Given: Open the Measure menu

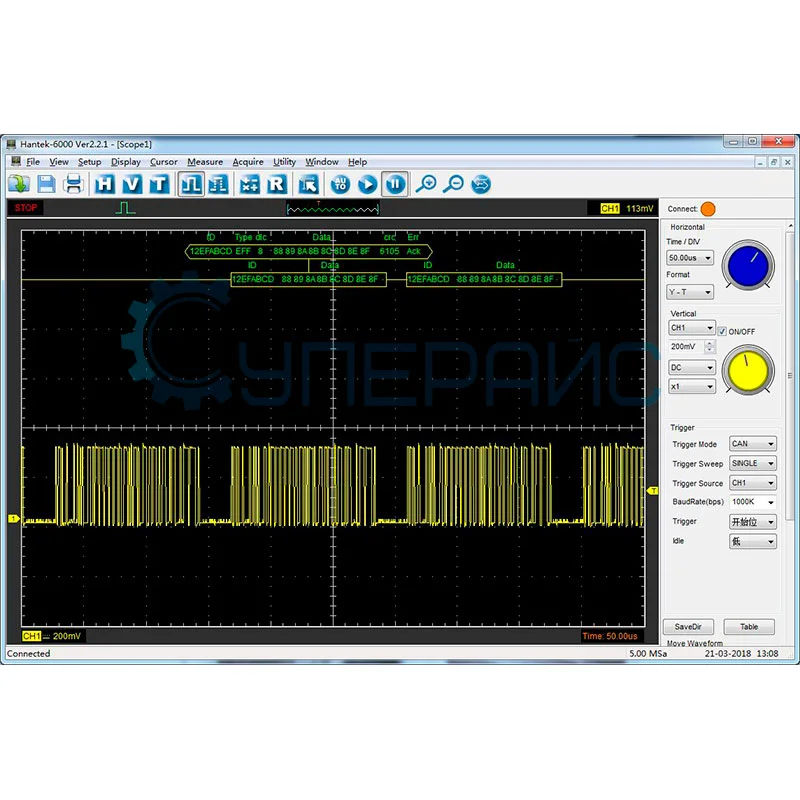Looking at the screenshot, I should [205, 162].
